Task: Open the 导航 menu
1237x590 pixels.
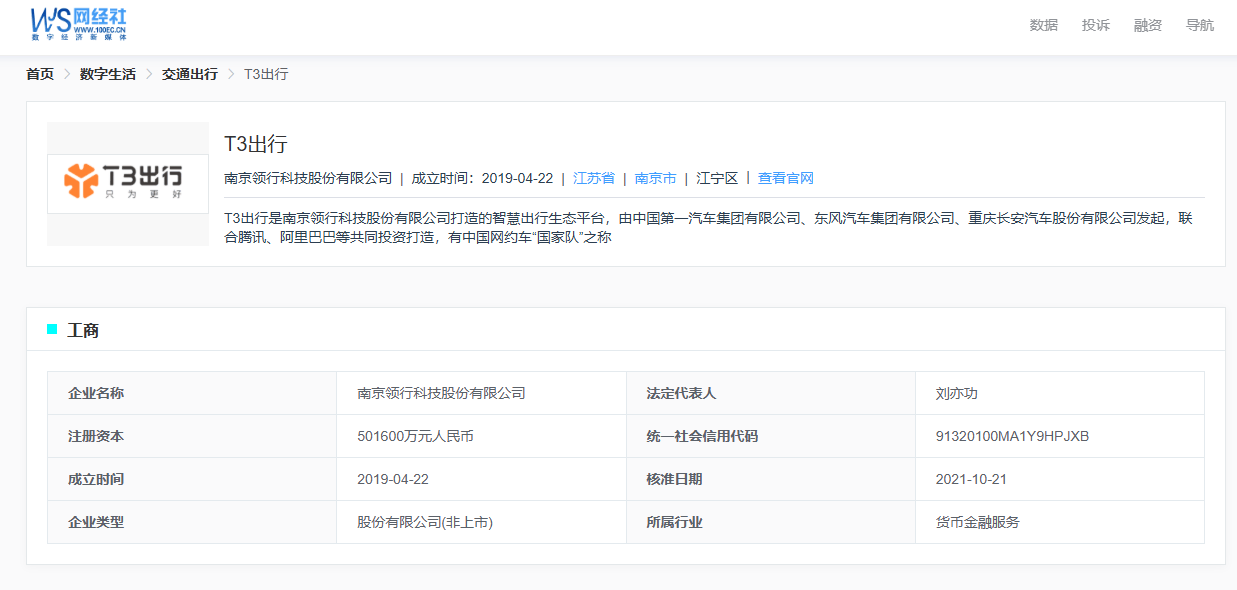Action: pos(1200,25)
